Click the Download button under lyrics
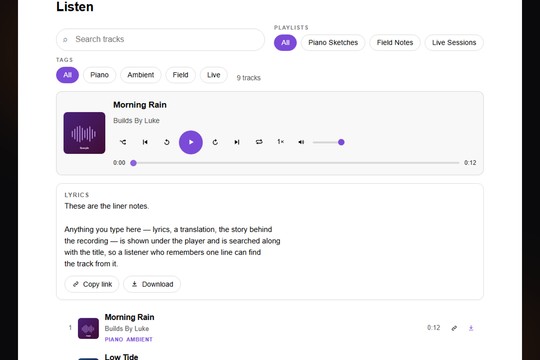Image resolution: width=540 pixels, height=360 pixels. point(152,284)
